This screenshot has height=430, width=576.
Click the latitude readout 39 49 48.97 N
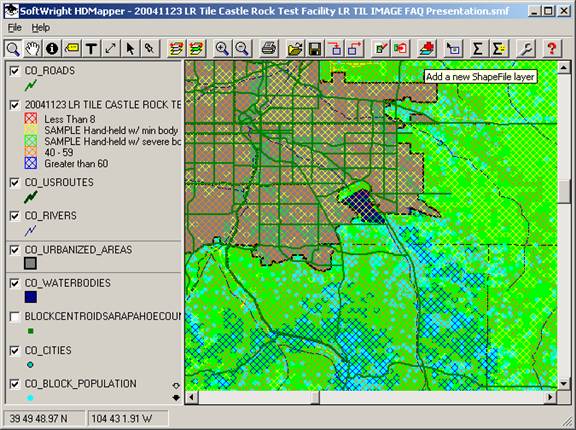click(x=38, y=418)
